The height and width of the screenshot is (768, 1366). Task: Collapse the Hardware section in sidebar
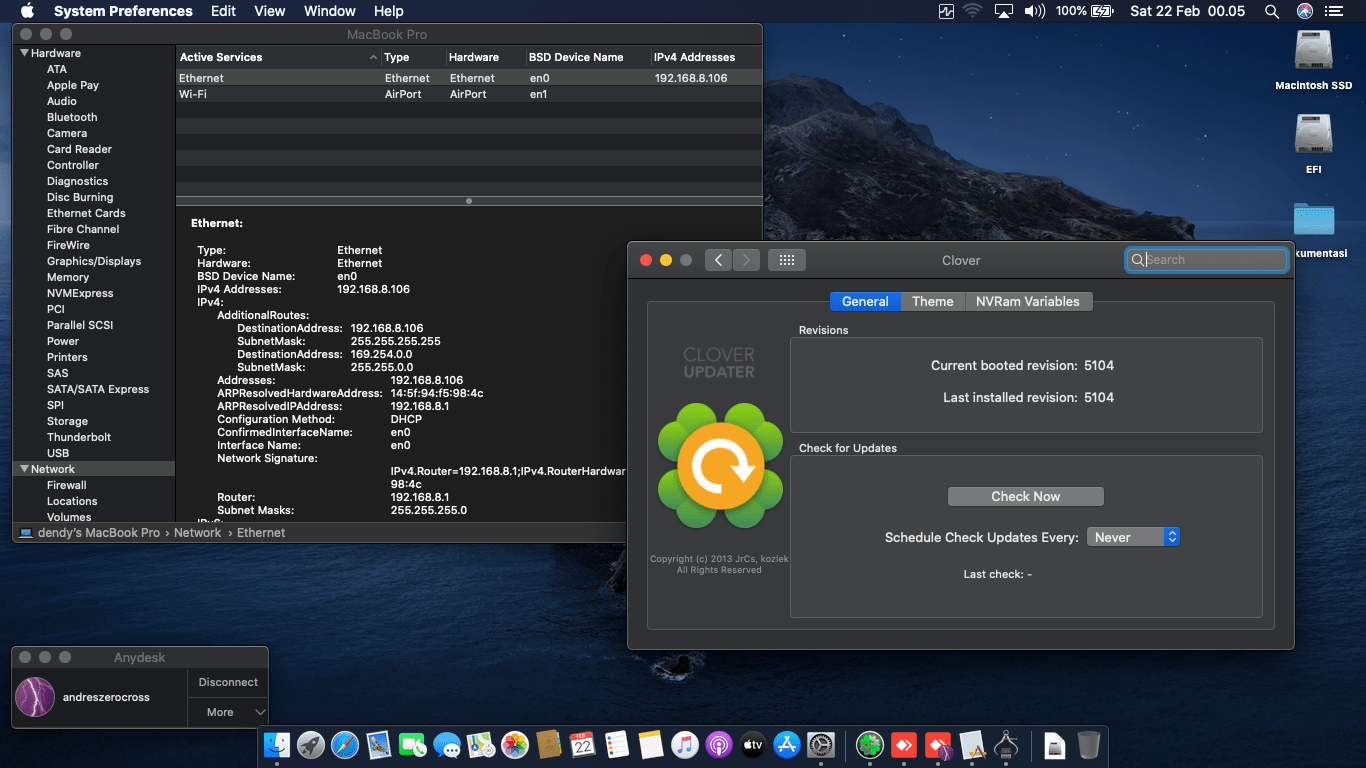pos(25,53)
